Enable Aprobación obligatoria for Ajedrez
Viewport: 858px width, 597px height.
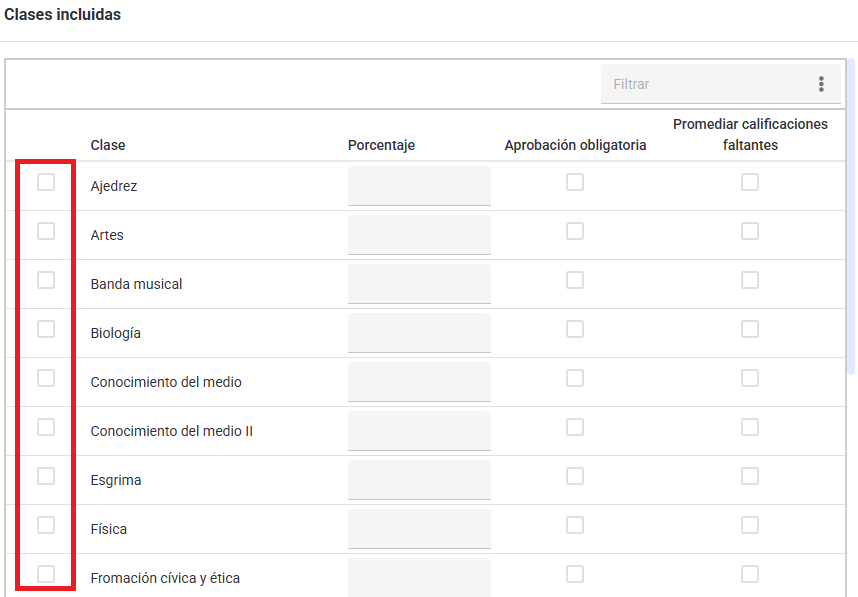[x=575, y=182]
